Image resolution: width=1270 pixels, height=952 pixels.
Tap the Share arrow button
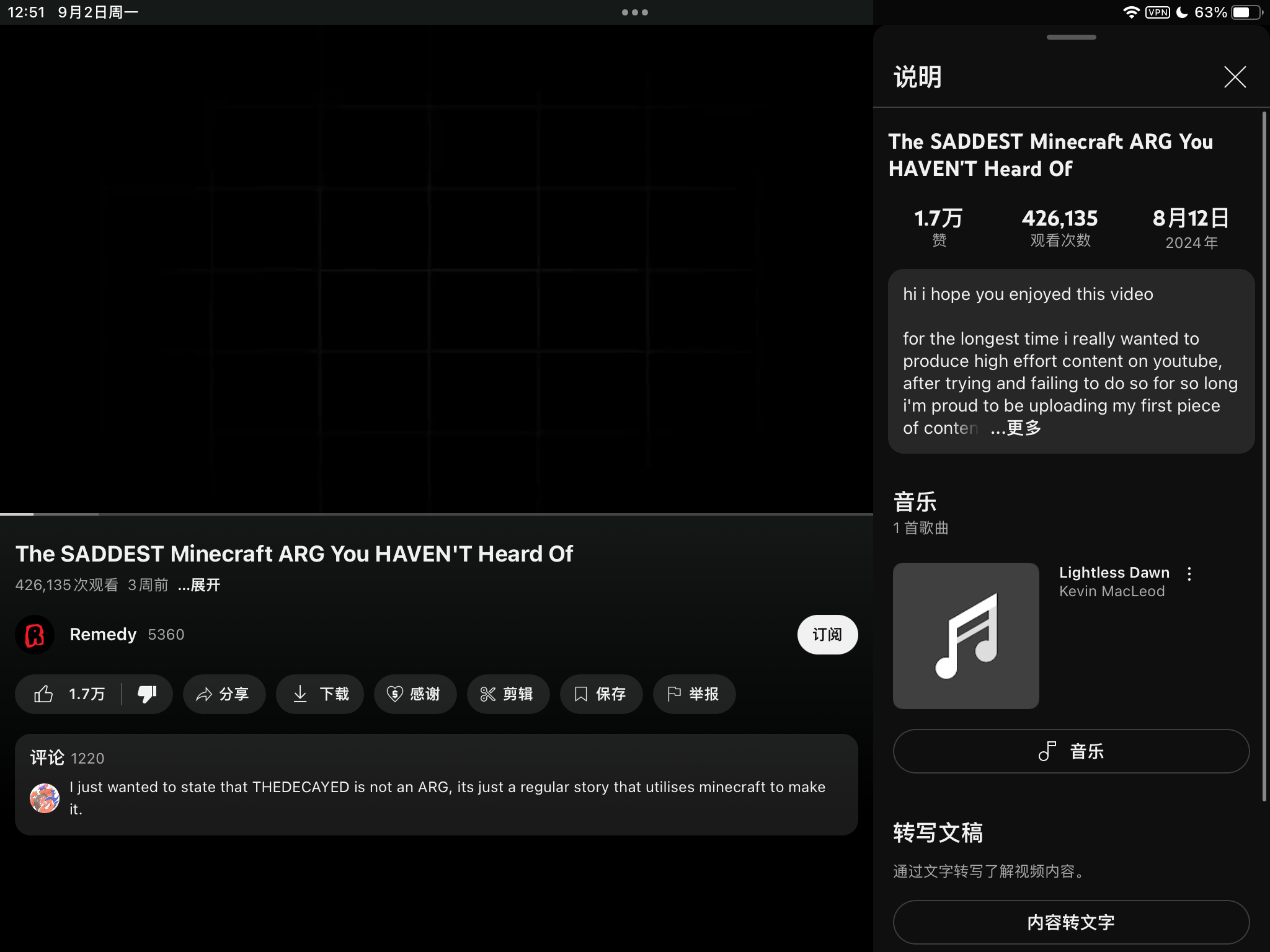[x=224, y=694]
